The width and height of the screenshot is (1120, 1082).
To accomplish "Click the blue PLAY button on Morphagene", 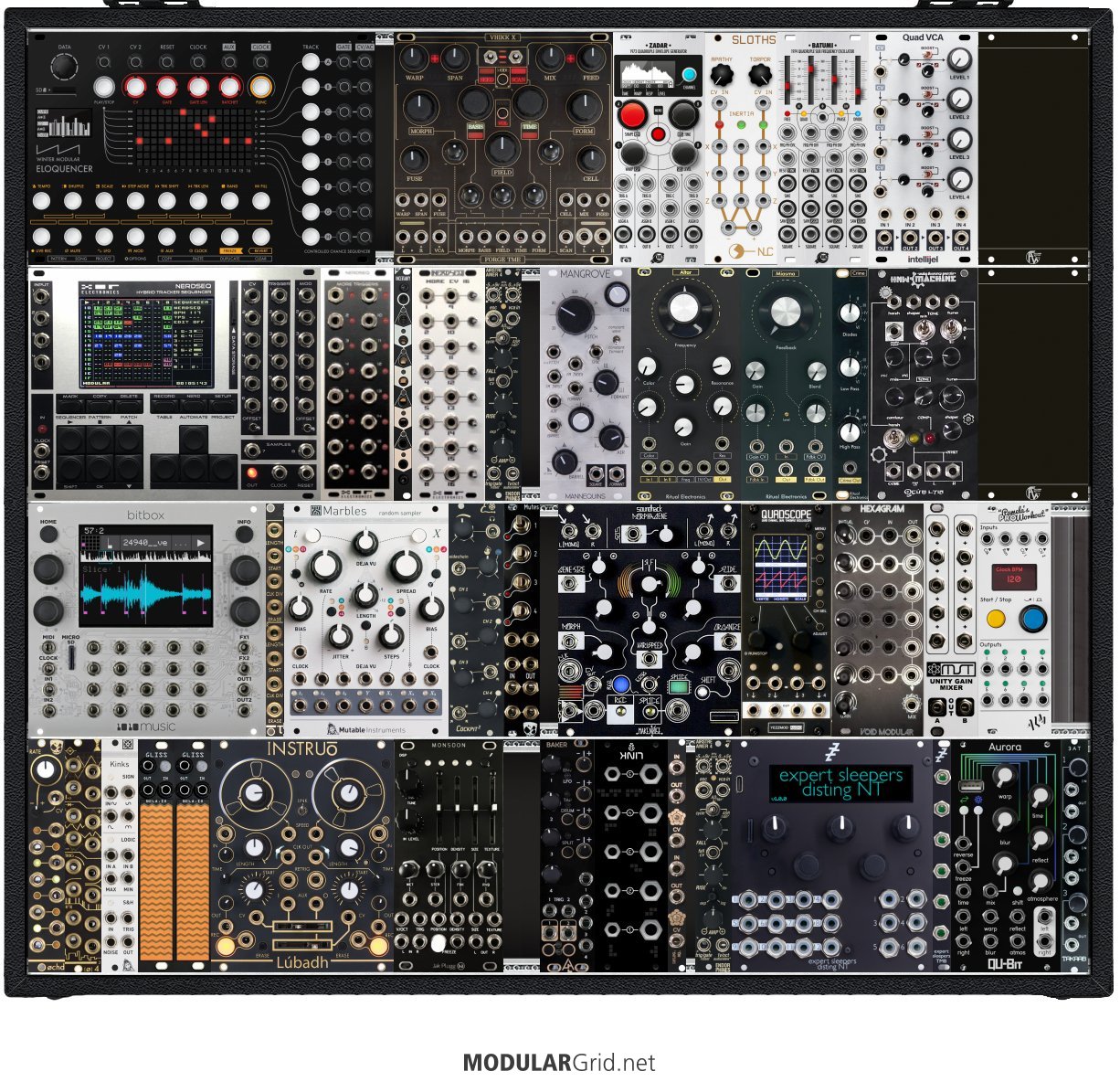I will pyautogui.click(x=622, y=684).
